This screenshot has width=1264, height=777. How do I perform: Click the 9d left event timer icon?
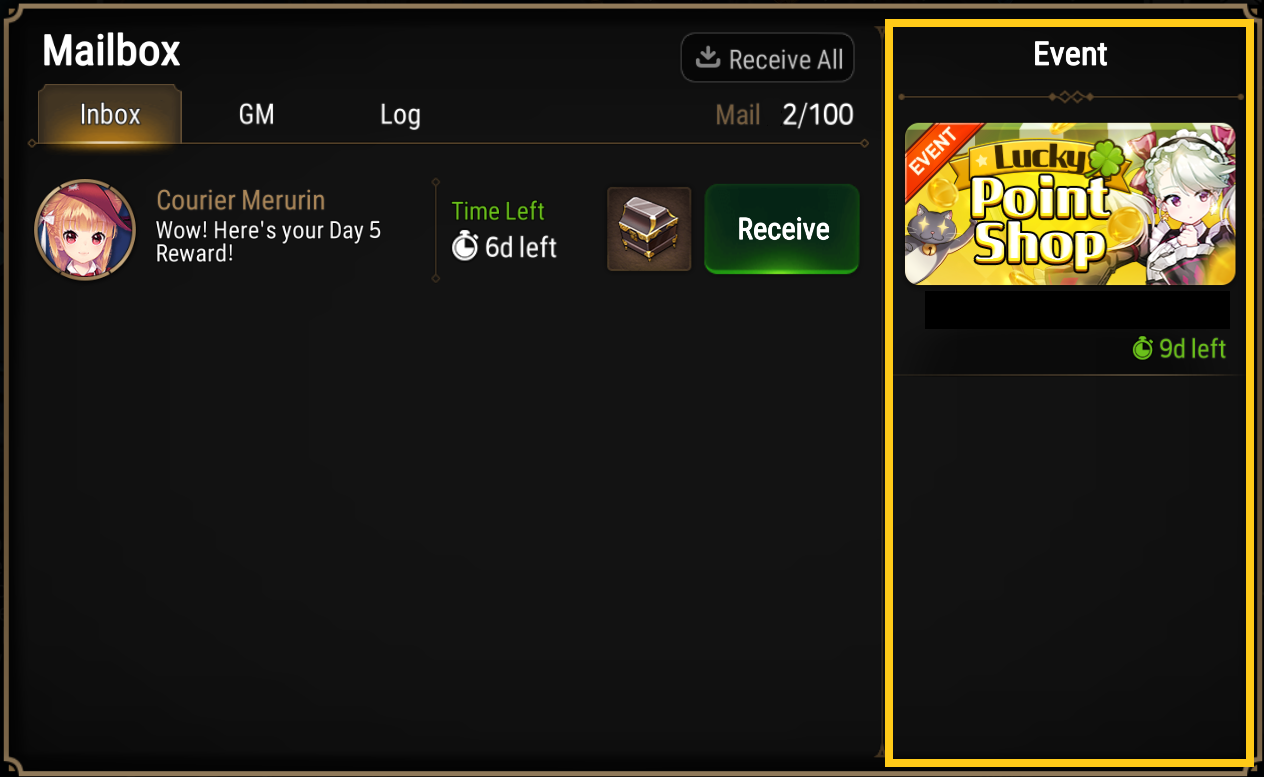(x=1143, y=348)
